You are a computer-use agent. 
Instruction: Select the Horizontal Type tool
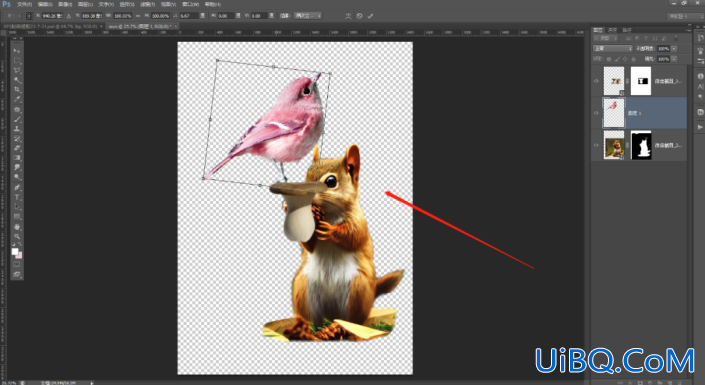17,197
